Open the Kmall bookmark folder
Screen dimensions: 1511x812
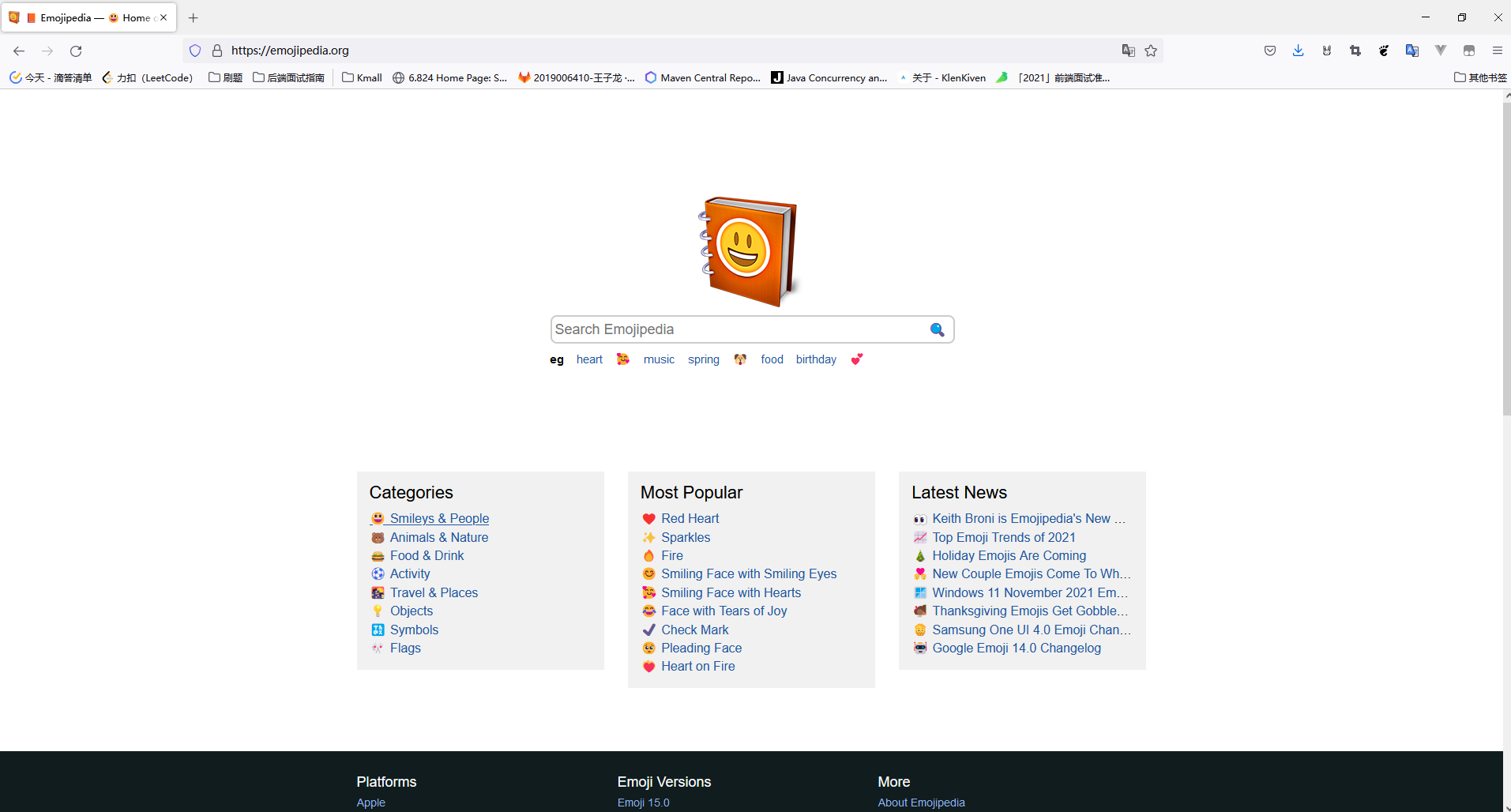pos(362,77)
